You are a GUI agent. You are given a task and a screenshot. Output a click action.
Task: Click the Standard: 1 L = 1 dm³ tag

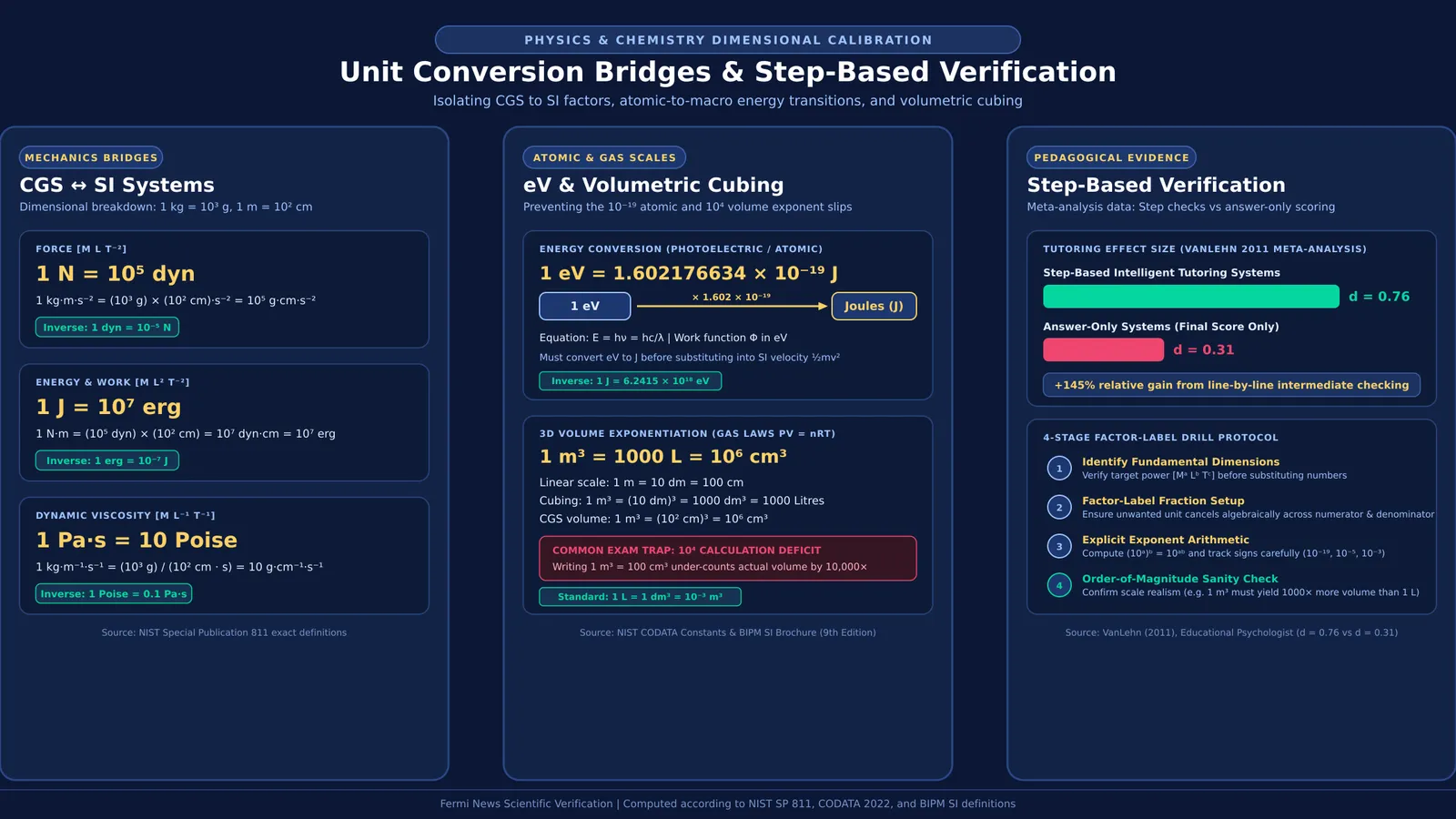point(641,596)
